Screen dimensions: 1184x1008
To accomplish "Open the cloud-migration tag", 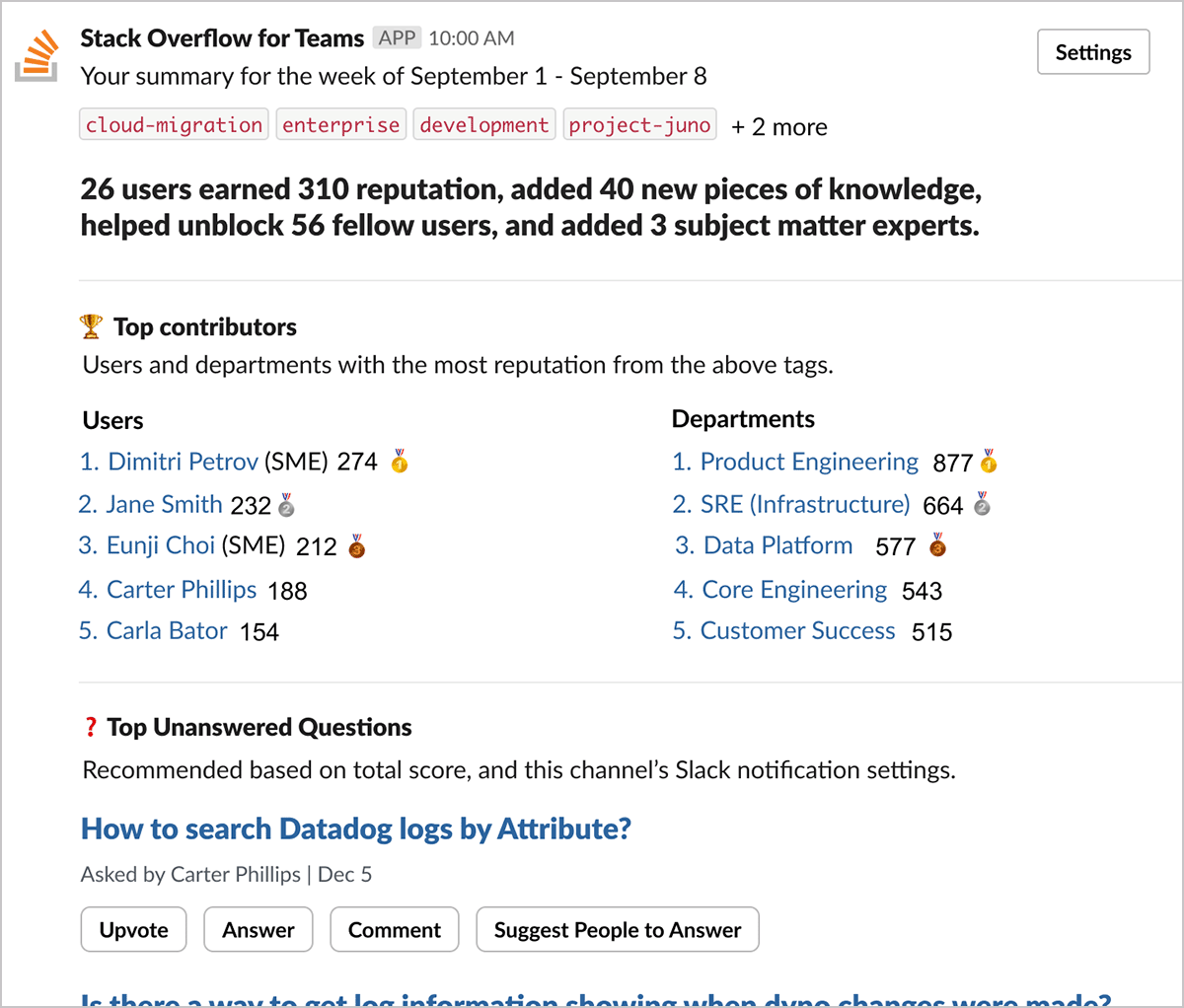I will point(174,125).
